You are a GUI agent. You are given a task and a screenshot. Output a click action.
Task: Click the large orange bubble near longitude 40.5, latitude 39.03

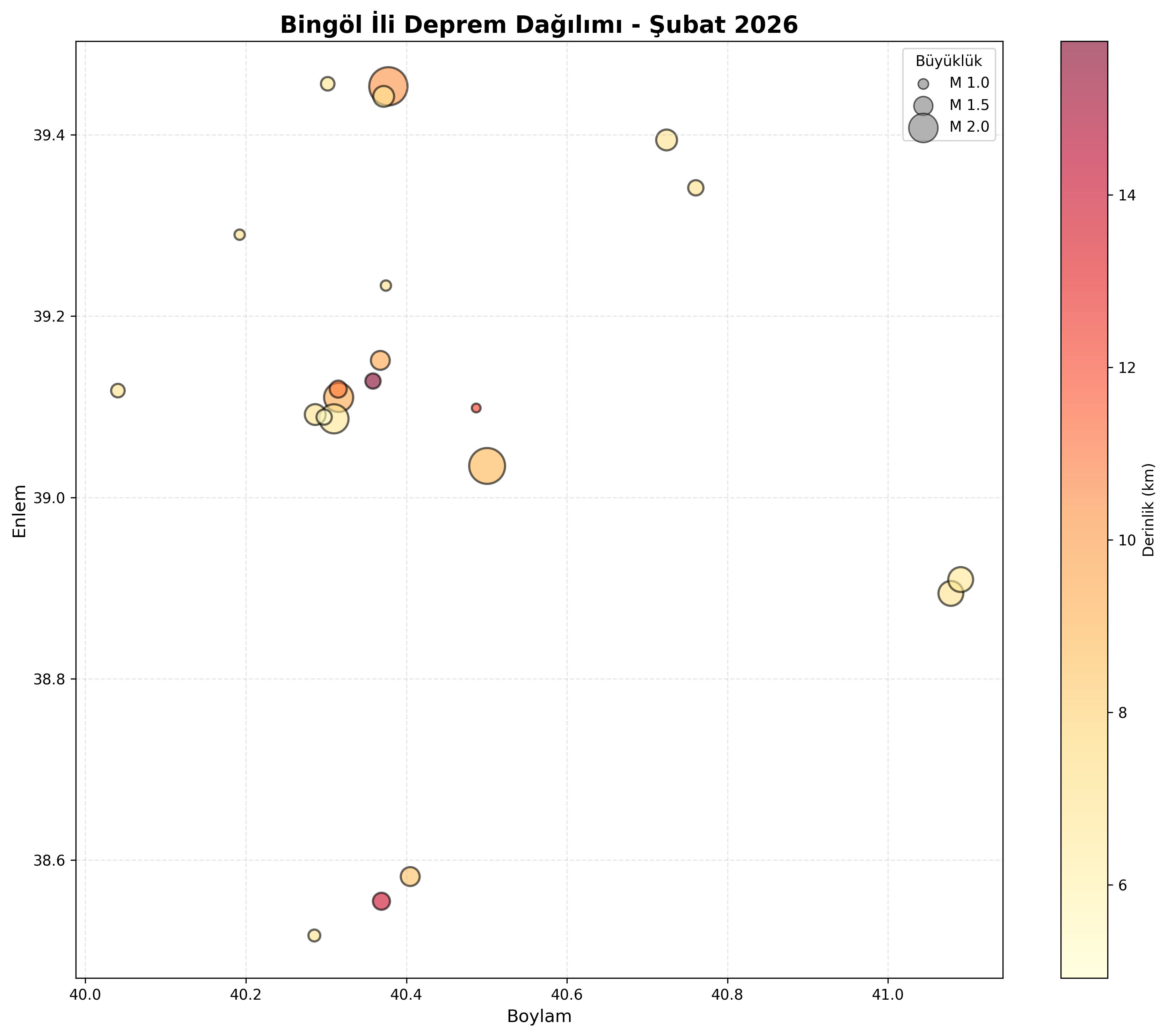[487, 466]
